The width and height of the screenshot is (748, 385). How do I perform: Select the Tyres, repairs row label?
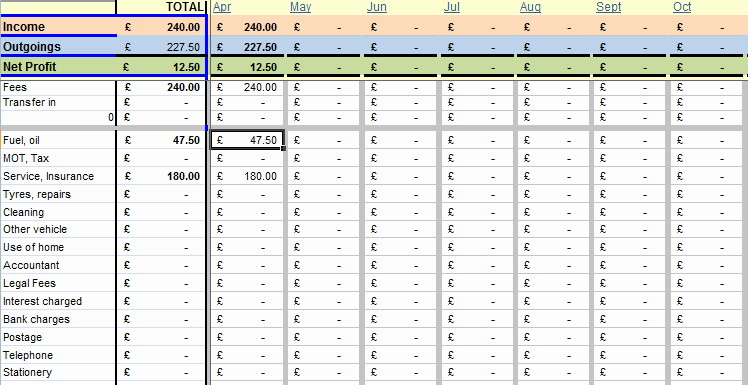click(x=58, y=194)
